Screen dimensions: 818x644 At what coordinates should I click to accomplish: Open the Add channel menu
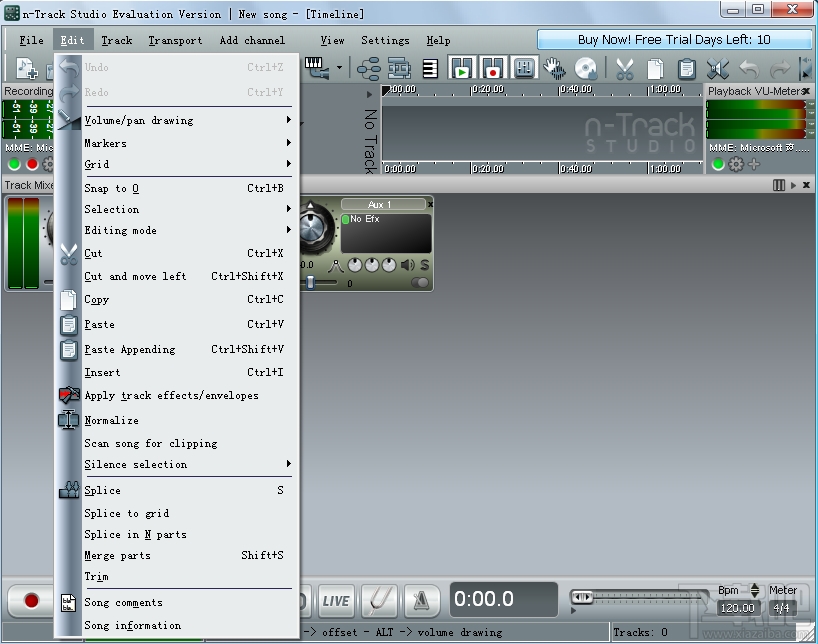252,40
